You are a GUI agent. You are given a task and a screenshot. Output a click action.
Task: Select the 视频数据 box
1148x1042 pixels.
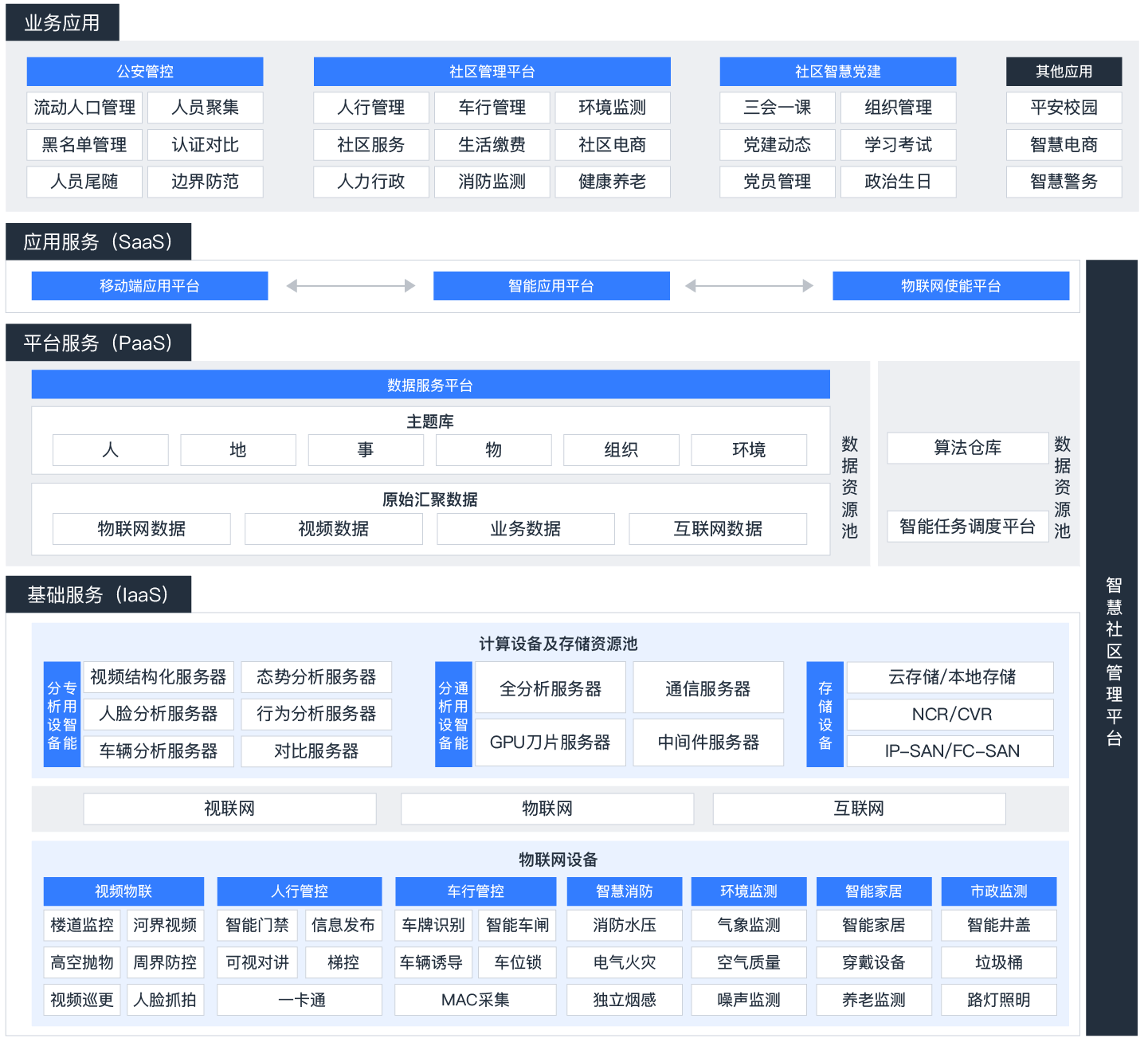(x=334, y=529)
